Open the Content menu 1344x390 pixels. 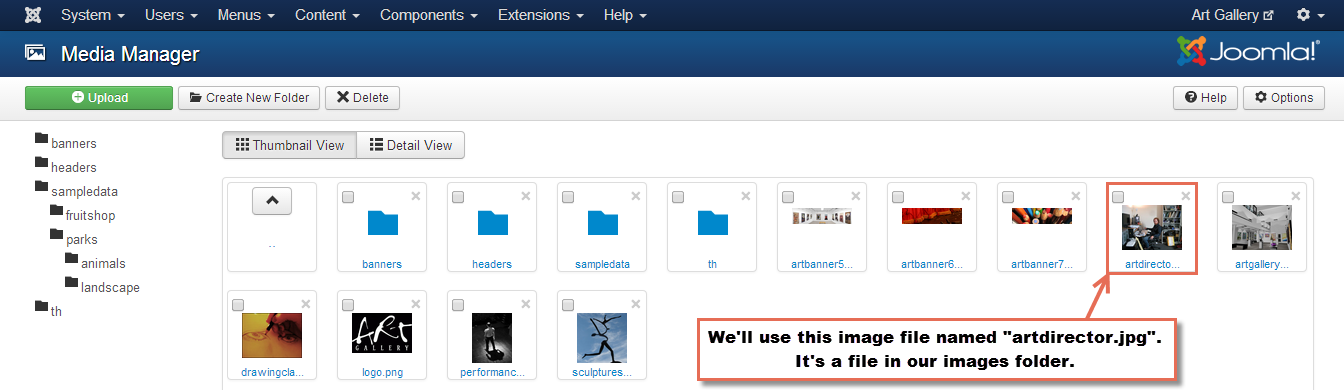[x=328, y=16]
